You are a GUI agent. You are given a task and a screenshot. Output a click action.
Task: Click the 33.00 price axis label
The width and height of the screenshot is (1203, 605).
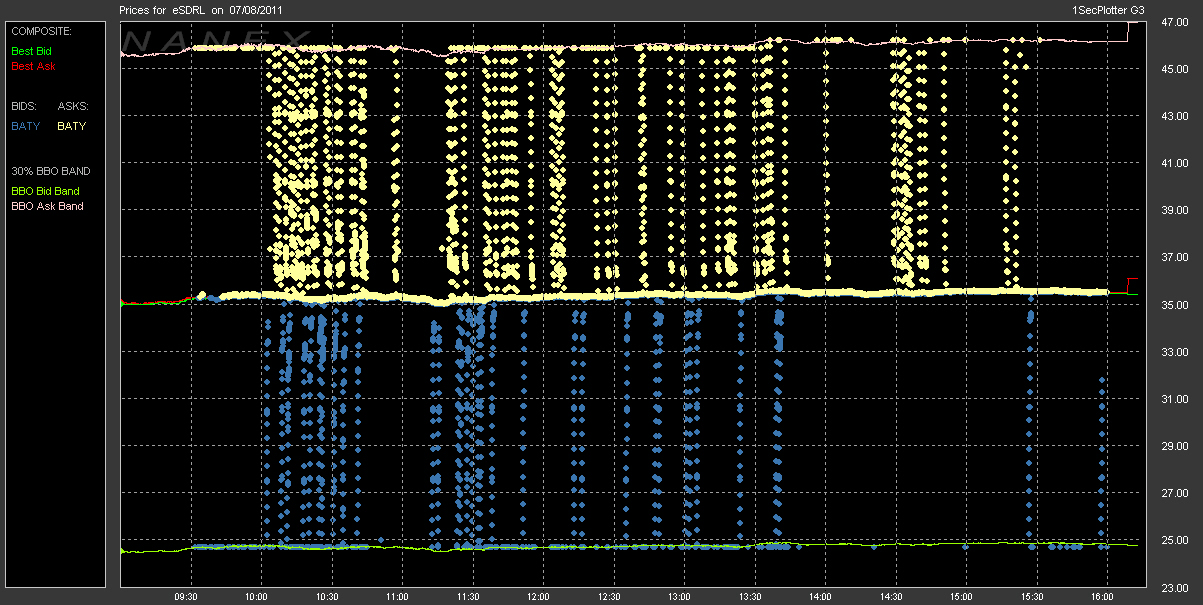(x=1174, y=352)
